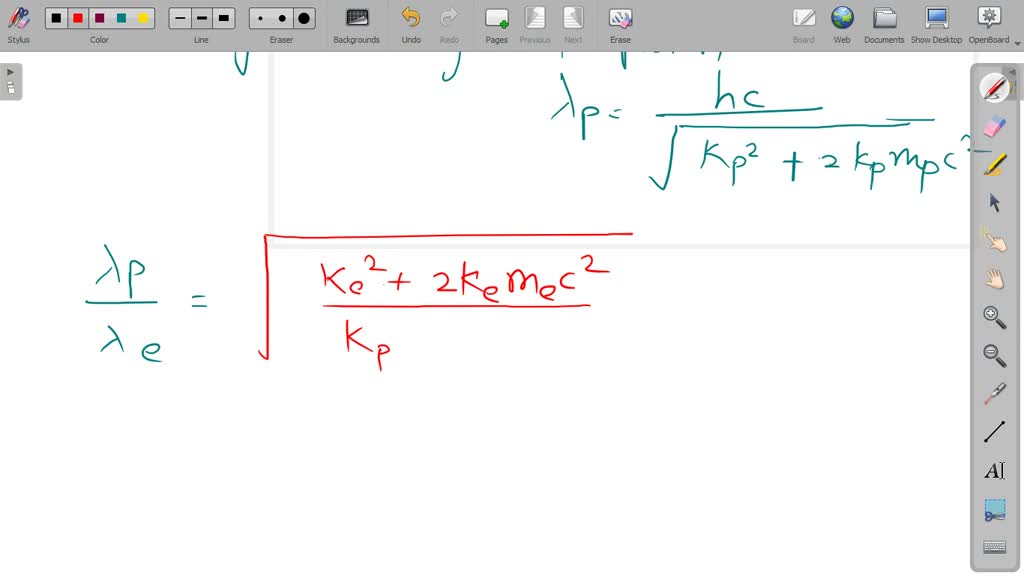
Task: Select the thinnest line width
Action: (x=180, y=18)
